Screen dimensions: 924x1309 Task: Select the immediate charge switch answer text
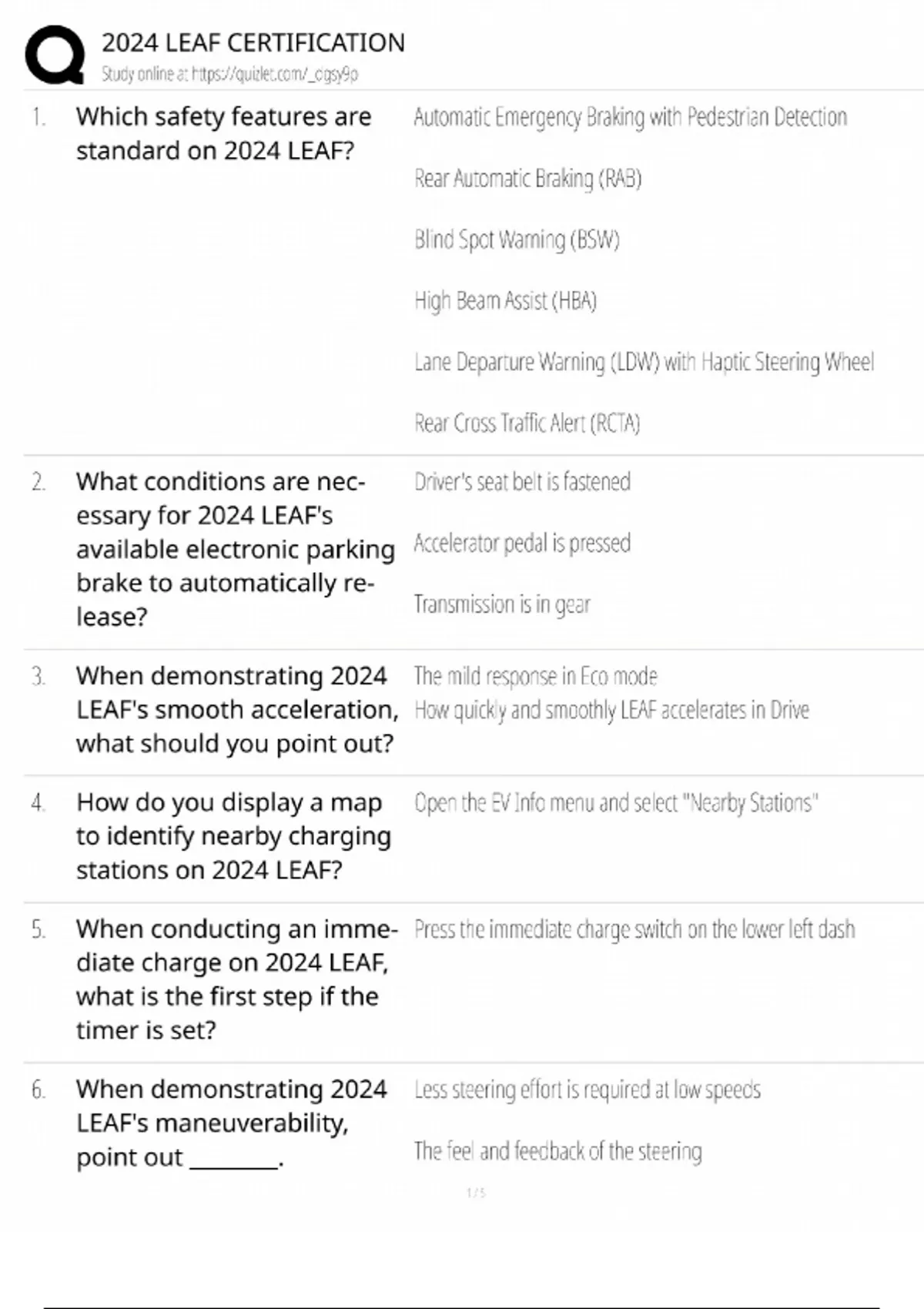(634, 929)
